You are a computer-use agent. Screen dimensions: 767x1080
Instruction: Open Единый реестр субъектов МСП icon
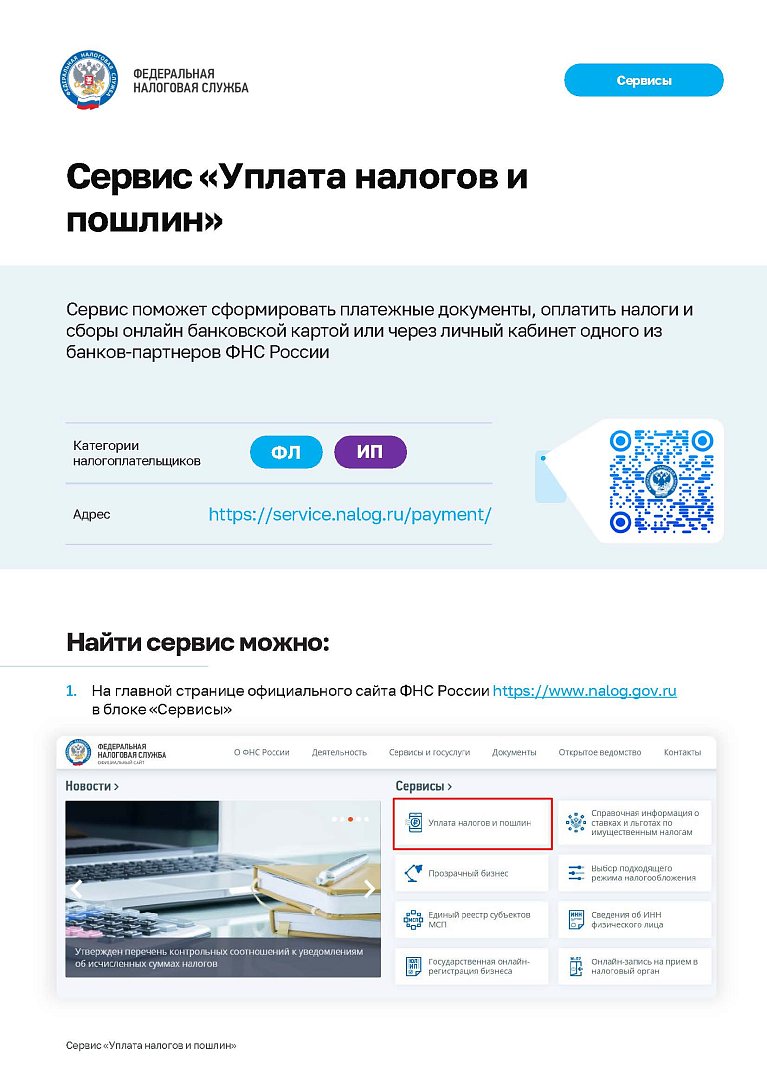coord(413,920)
